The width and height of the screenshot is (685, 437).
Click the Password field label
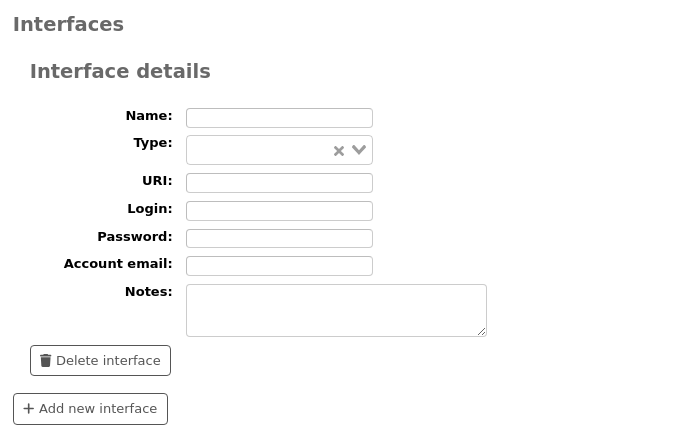(135, 237)
